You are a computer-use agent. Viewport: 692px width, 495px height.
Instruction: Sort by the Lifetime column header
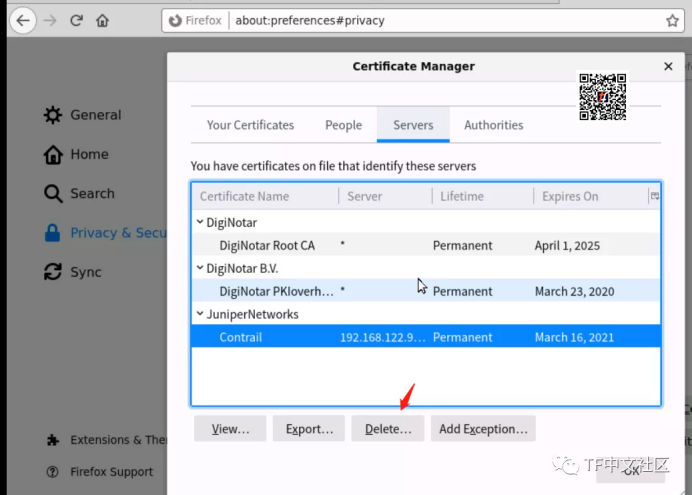tap(483, 196)
